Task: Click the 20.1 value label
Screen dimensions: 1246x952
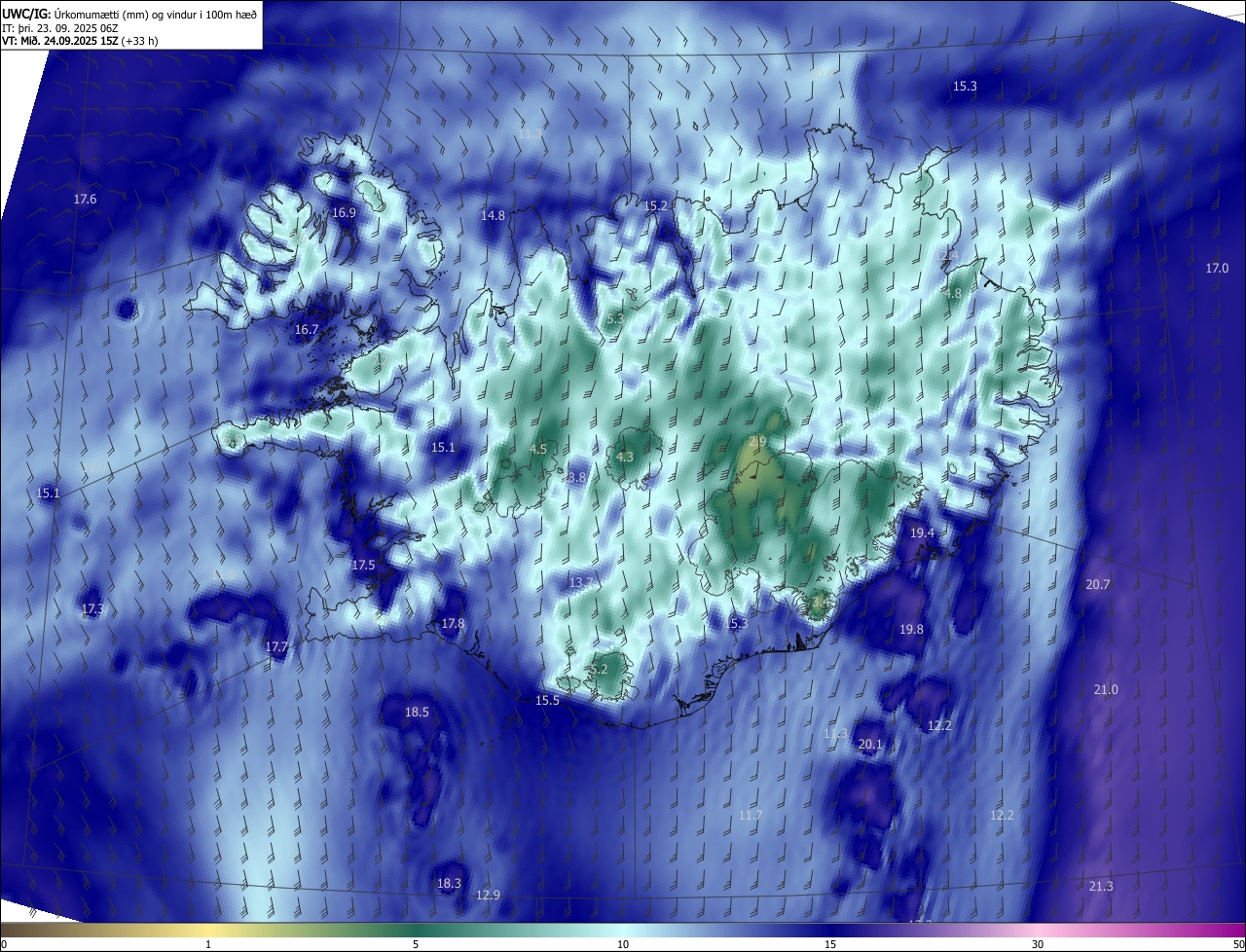Action: coord(869,745)
